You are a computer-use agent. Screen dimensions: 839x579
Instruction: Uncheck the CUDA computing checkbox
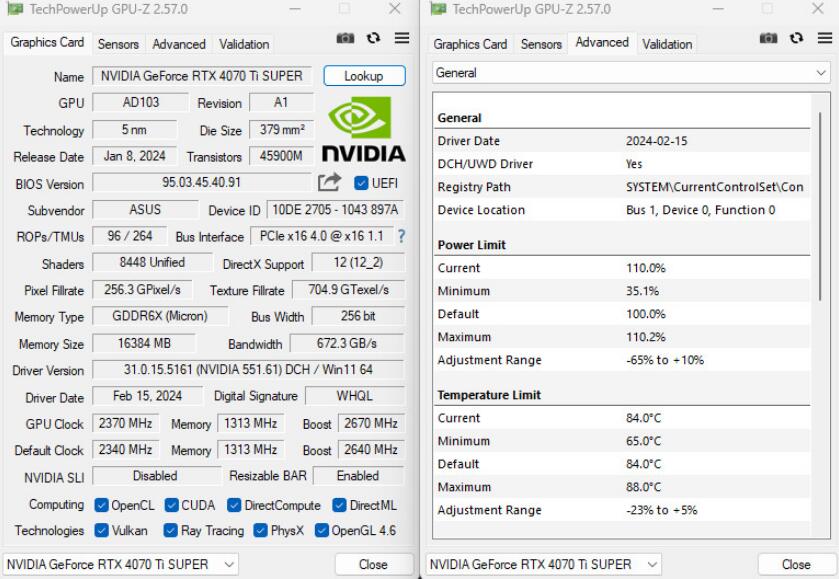coord(170,505)
